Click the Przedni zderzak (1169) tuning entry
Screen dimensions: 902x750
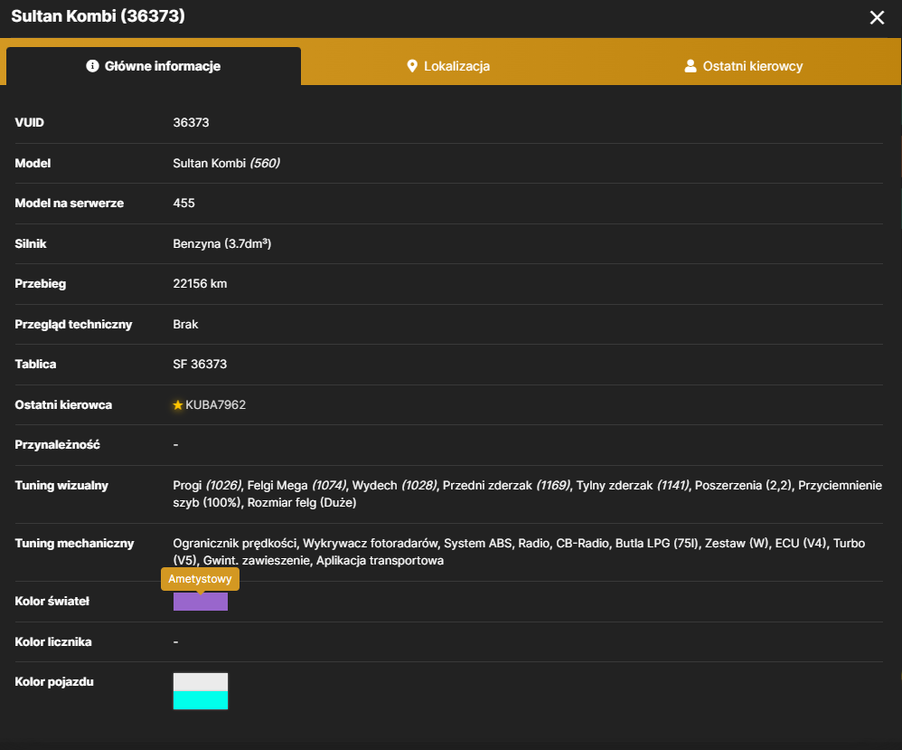506,485
